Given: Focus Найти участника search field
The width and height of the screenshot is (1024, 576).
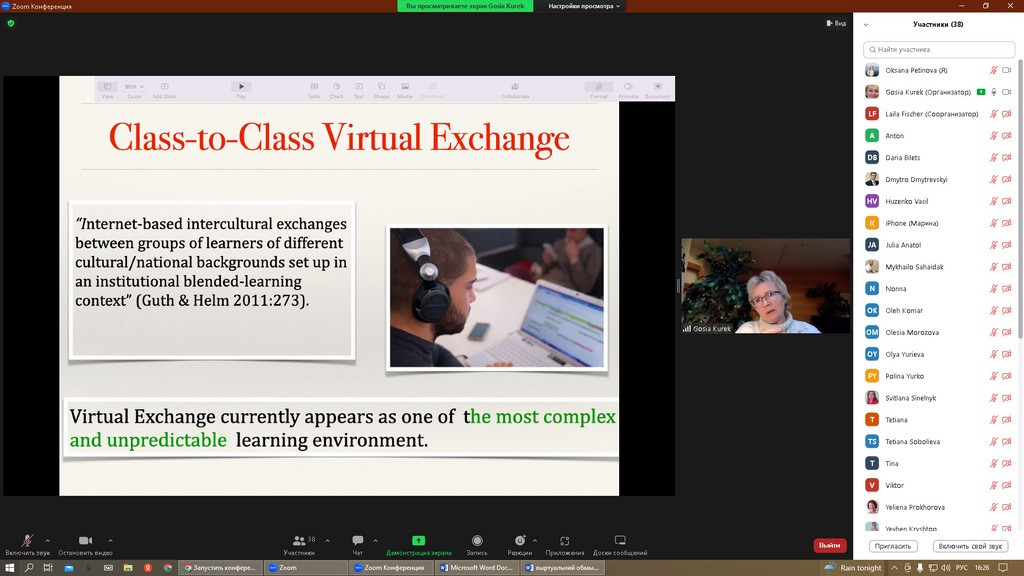Looking at the screenshot, I should click(938, 49).
